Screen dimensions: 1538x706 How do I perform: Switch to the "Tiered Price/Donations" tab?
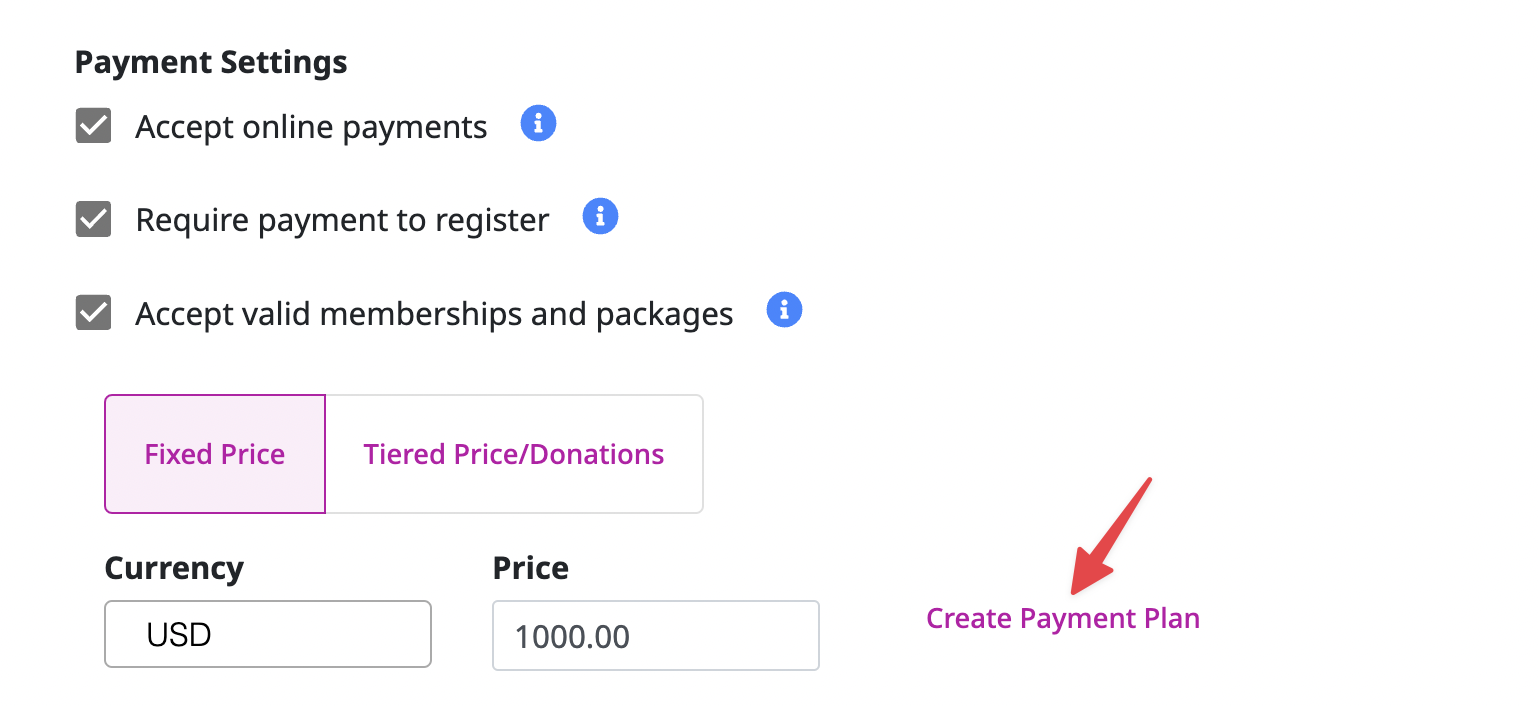point(513,454)
